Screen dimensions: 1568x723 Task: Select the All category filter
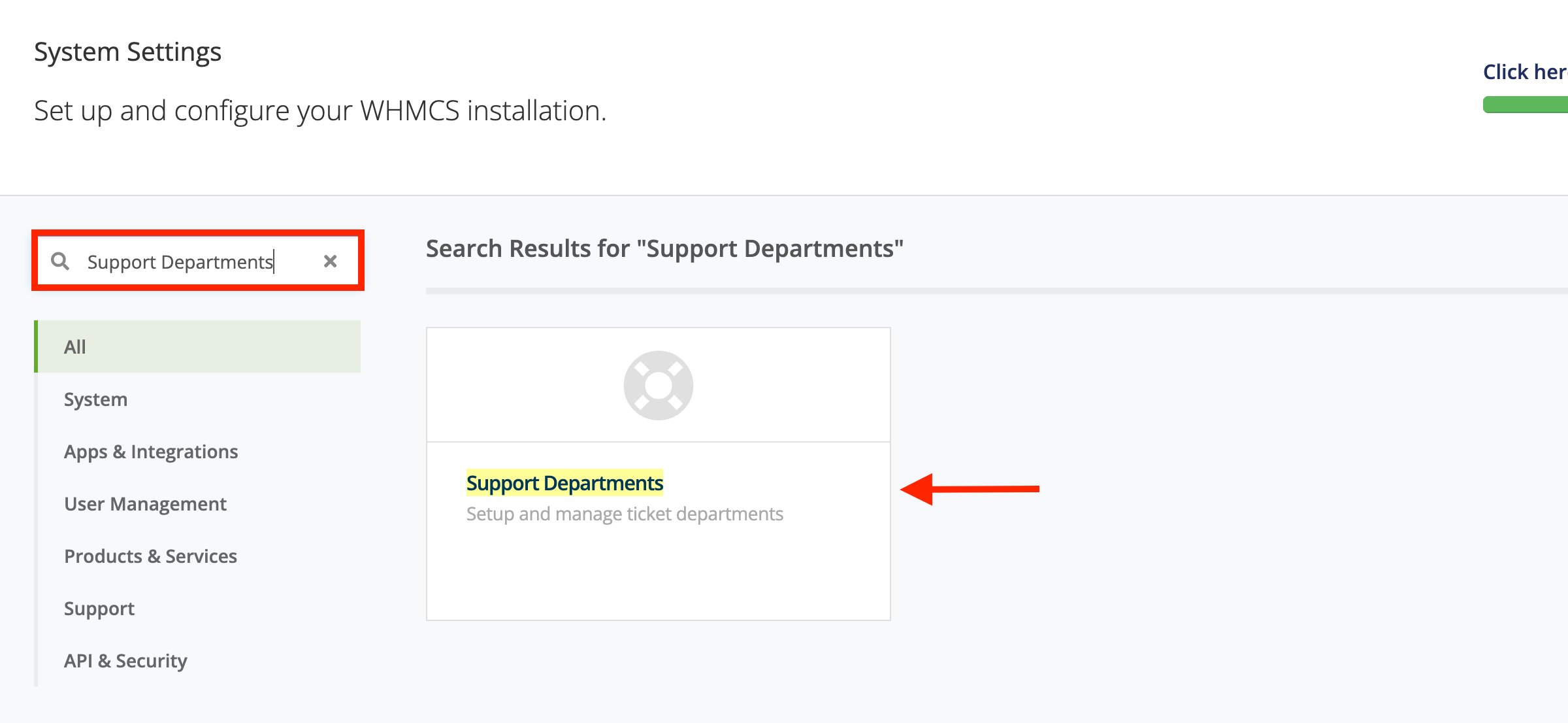click(x=75, y=346)
